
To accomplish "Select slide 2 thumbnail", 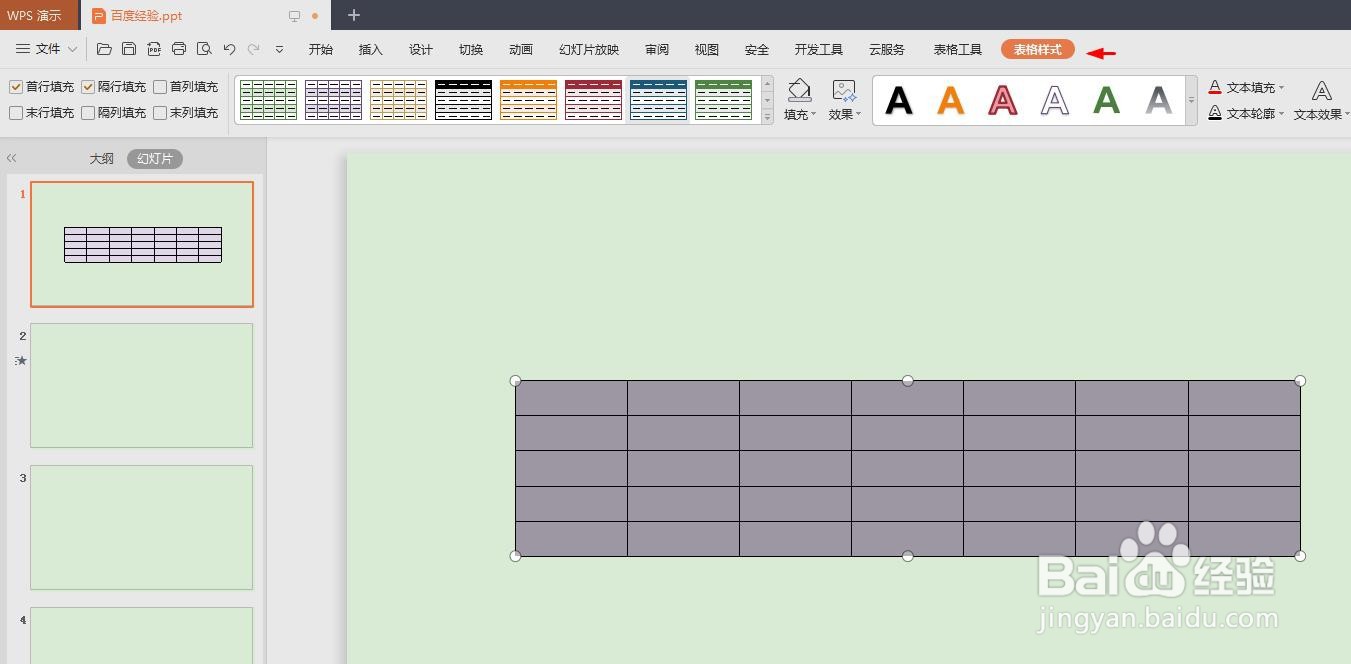I will pyautogui.click(x=142, y=385).
